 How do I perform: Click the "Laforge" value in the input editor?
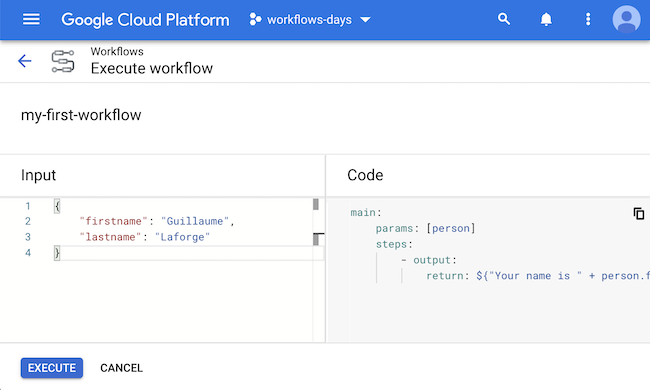[182, 237]
